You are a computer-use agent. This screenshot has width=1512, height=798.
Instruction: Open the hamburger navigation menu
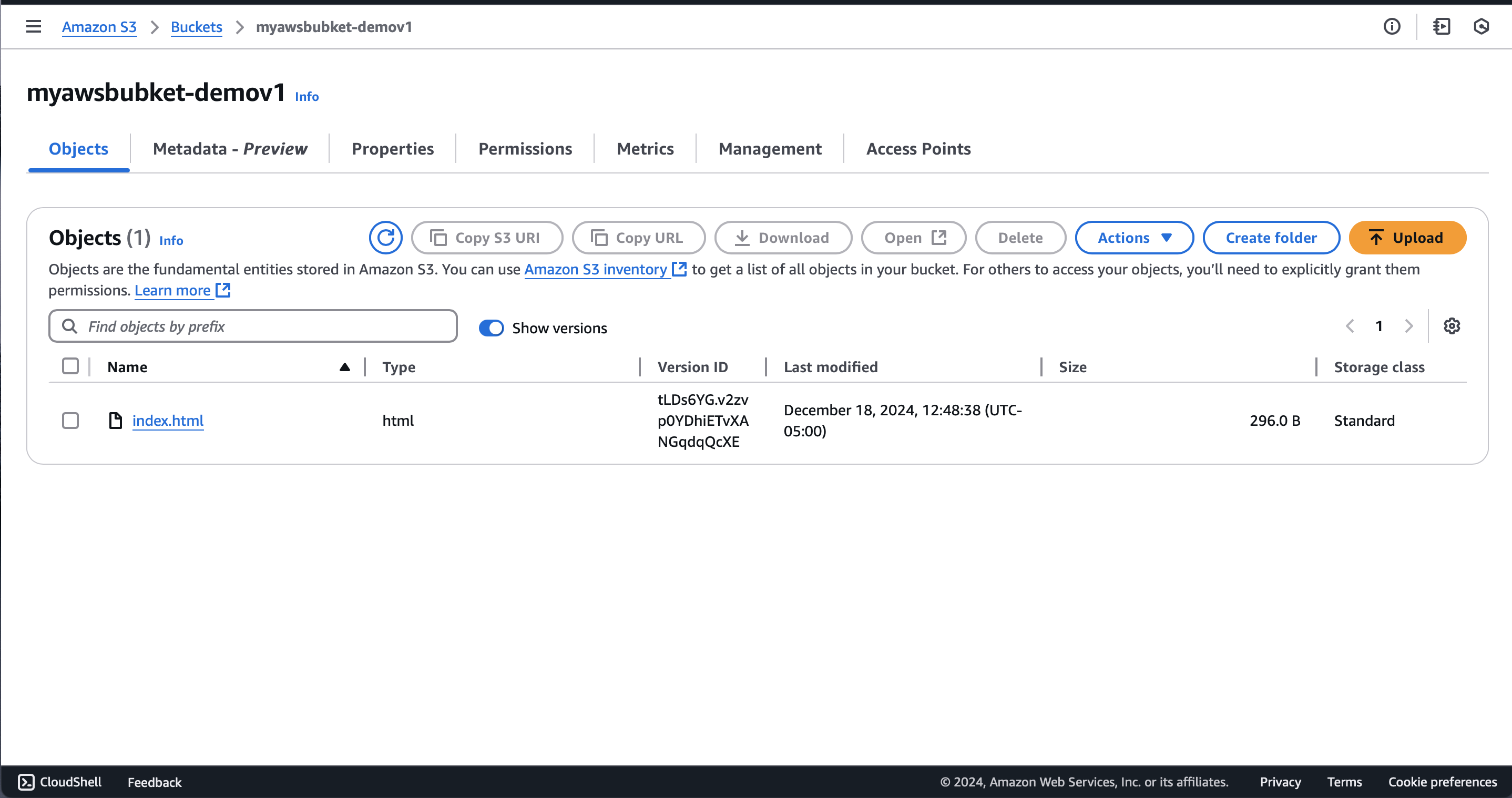(x=34, y=26)
